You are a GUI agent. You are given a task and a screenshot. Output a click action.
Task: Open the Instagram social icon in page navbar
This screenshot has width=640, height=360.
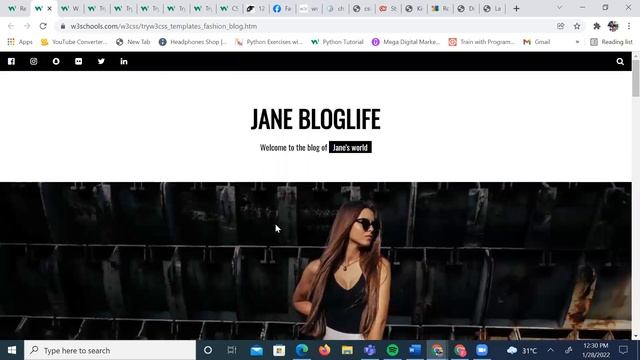click(x=33, y=61)
